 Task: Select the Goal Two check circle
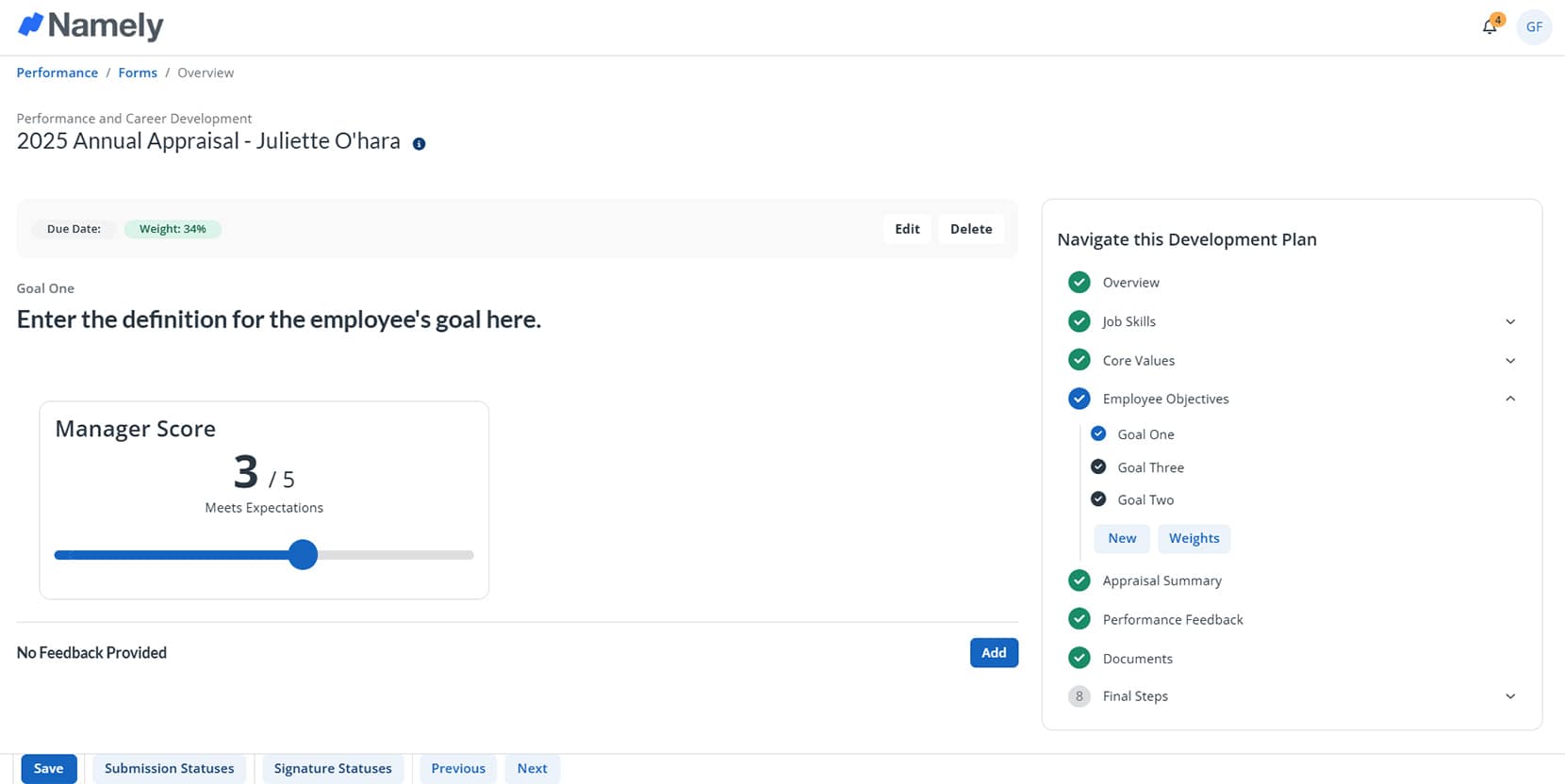pyautogui.click(x=1098, y=499)
